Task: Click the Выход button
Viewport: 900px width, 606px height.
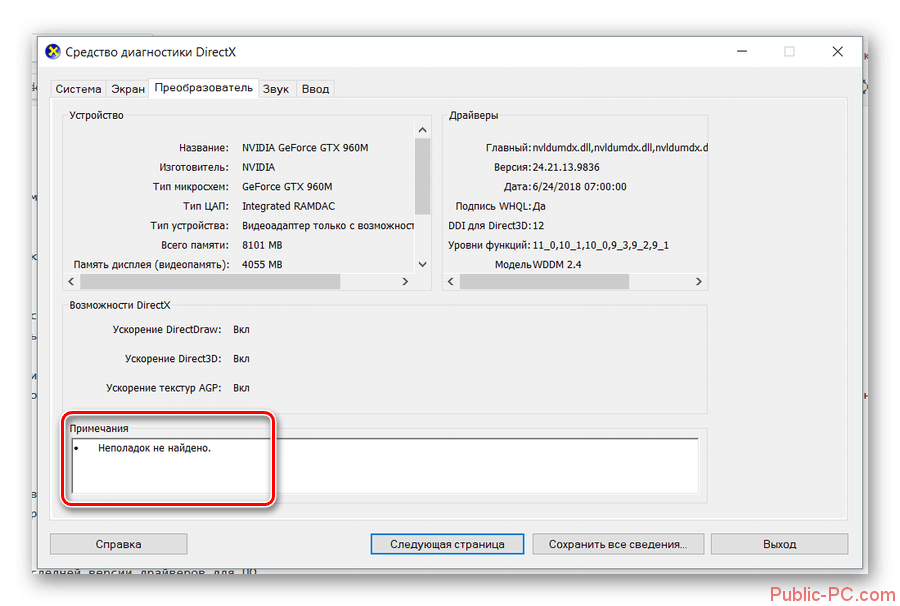Action: [x=779, y=544]
